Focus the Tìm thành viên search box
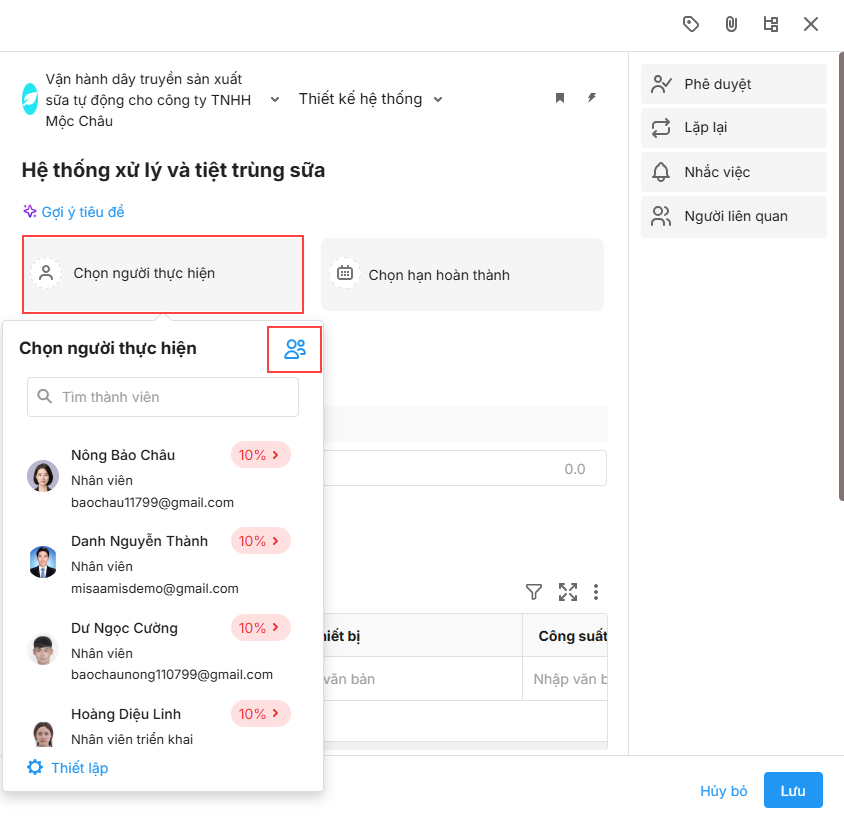The width and height of the screenshot is (844, 822). coord(163,397)
